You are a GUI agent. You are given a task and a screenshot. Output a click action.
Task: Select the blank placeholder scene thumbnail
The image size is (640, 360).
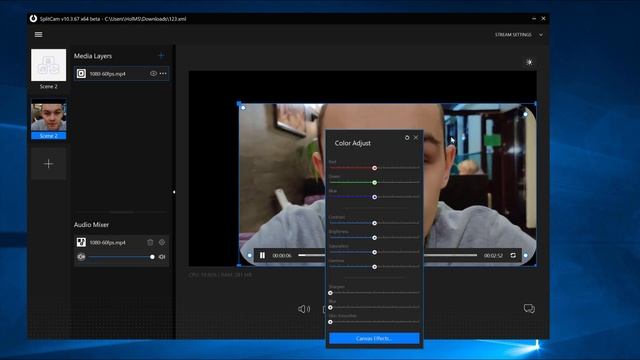[x=49, y=65]
